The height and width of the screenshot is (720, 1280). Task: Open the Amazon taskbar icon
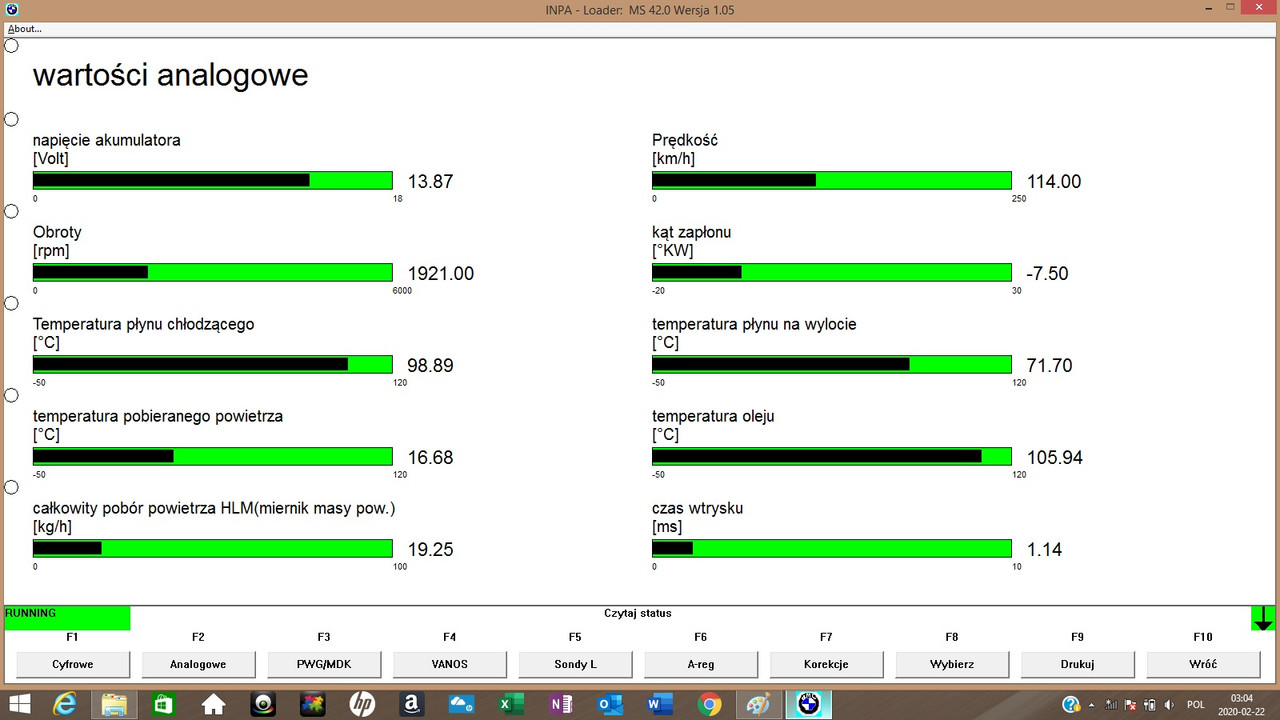click(x=411, y=704)
